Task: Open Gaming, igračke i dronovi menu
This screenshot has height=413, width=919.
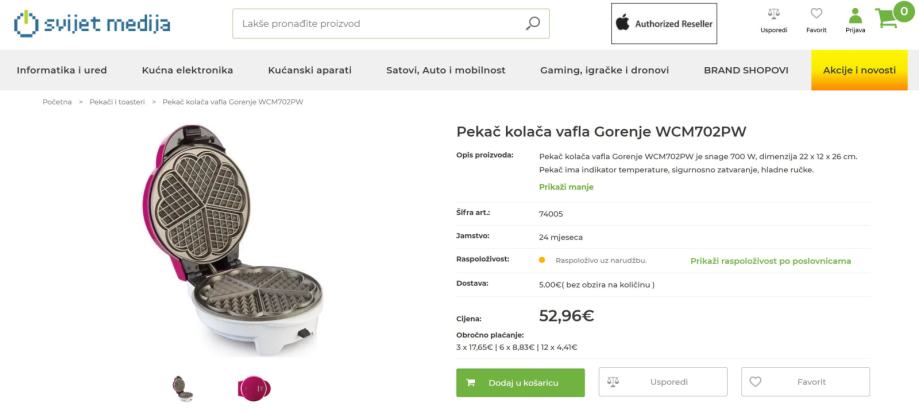Action: [x=604, y=70]
